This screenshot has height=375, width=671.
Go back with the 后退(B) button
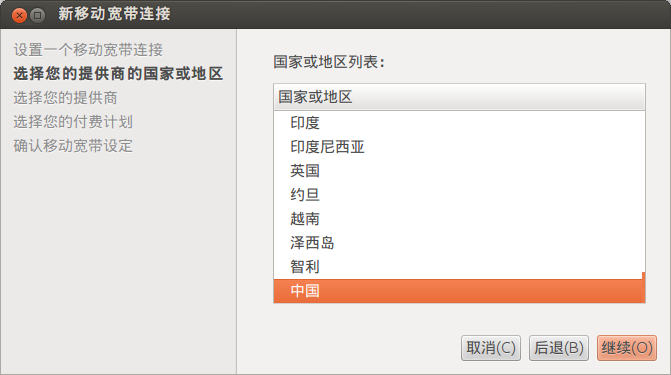tap(559, 348)
